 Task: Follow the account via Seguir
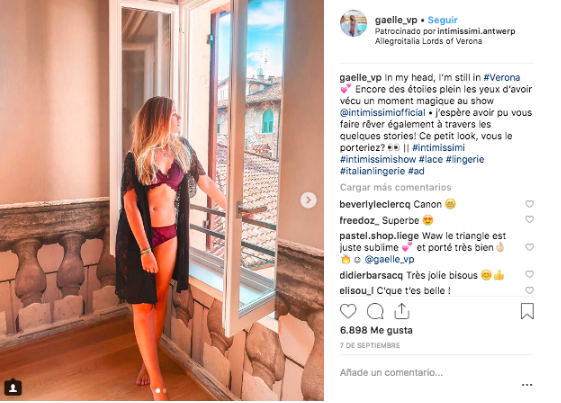(443, 20)
